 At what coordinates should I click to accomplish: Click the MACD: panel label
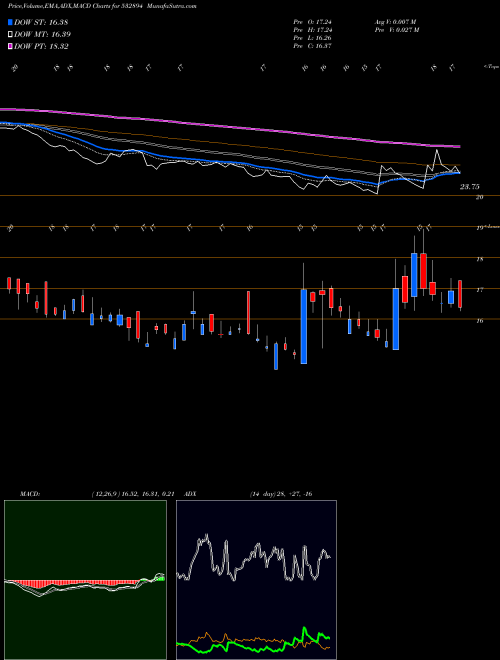pyautogui.click(x=30, y=494)
